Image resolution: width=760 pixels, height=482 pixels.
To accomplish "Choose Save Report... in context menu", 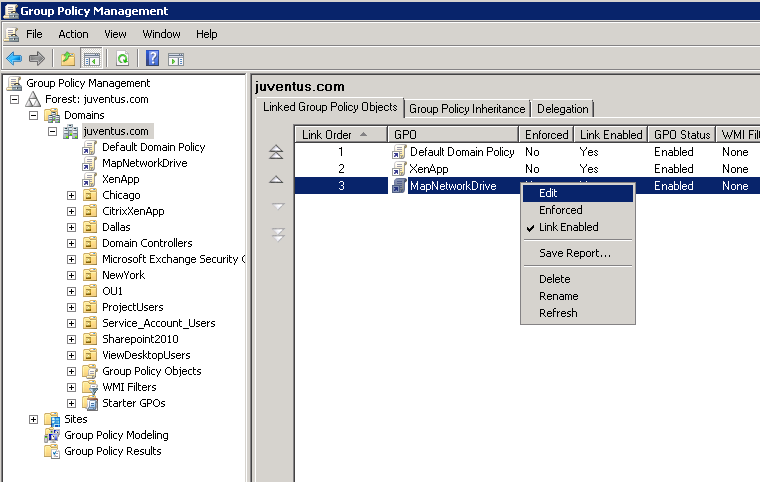I will click(577, 253).
